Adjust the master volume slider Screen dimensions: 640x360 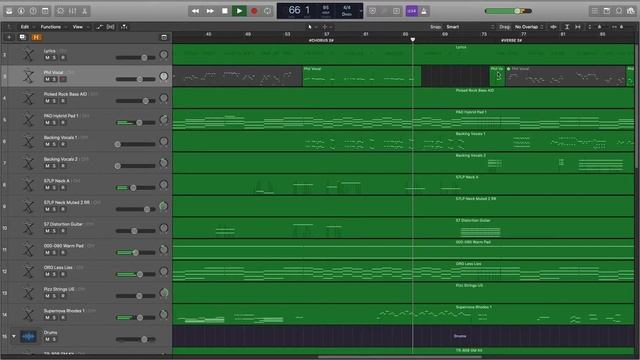coord(508,11)
